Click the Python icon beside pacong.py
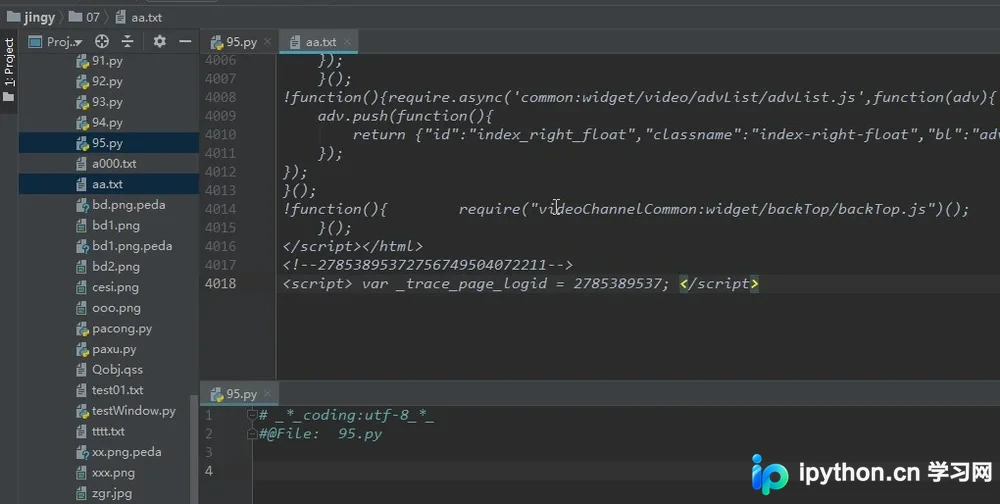The image size is (1000, 504). click(82, 329)
